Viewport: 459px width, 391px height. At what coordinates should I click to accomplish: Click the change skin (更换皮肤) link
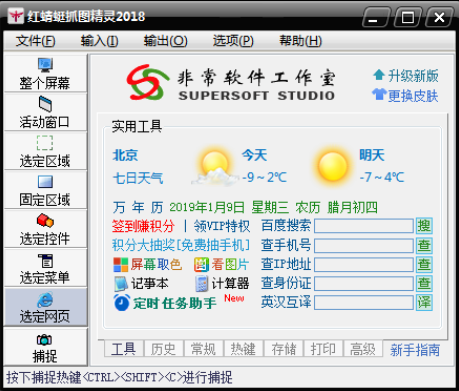405,96
